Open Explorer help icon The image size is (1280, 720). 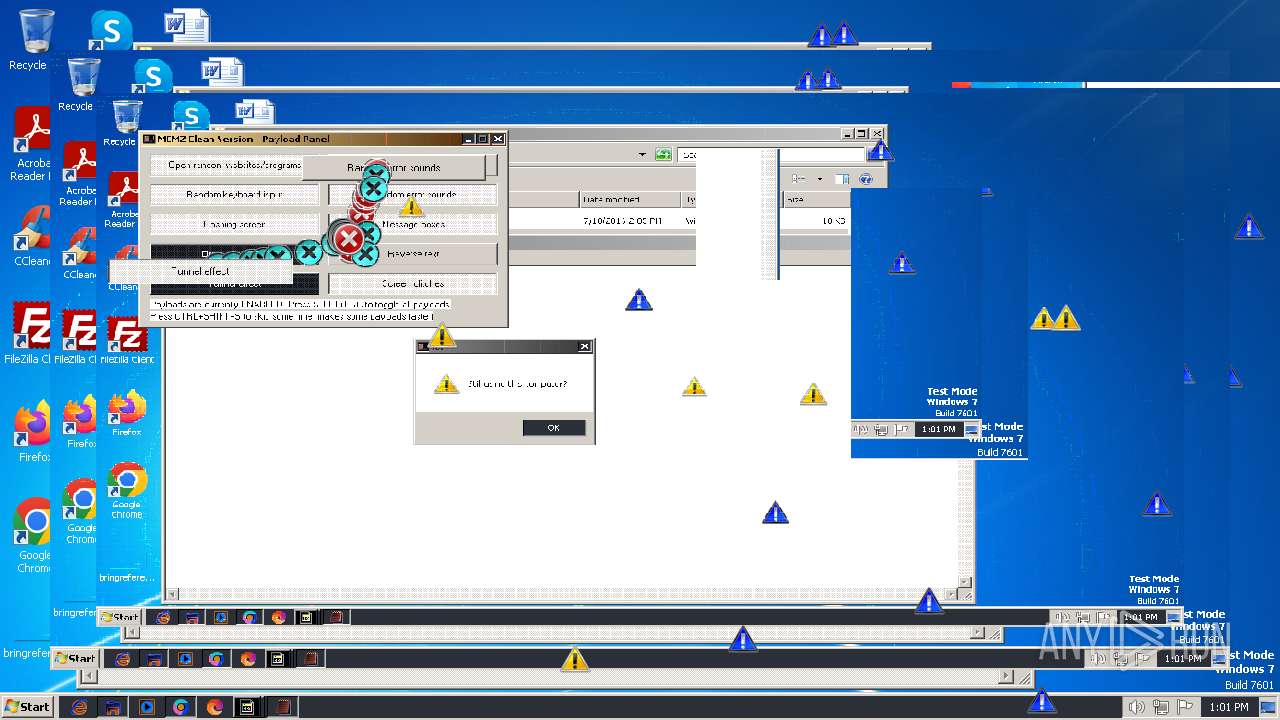(x=866, y=179)
